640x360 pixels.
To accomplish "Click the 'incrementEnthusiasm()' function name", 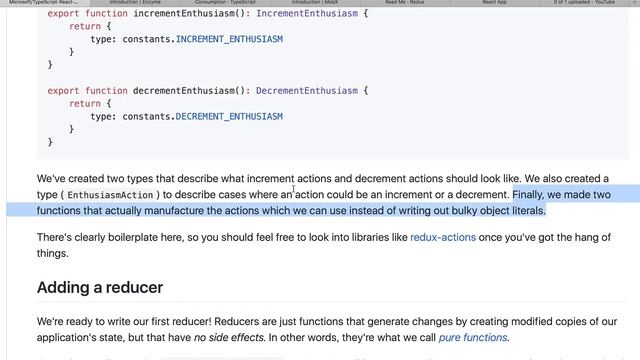I will (x=189, y=13).
